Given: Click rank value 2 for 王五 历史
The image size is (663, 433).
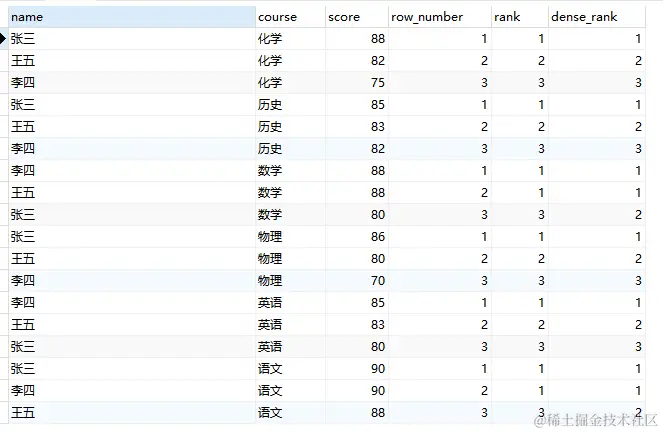Looking at the screenshot, I should pos(520,127).
